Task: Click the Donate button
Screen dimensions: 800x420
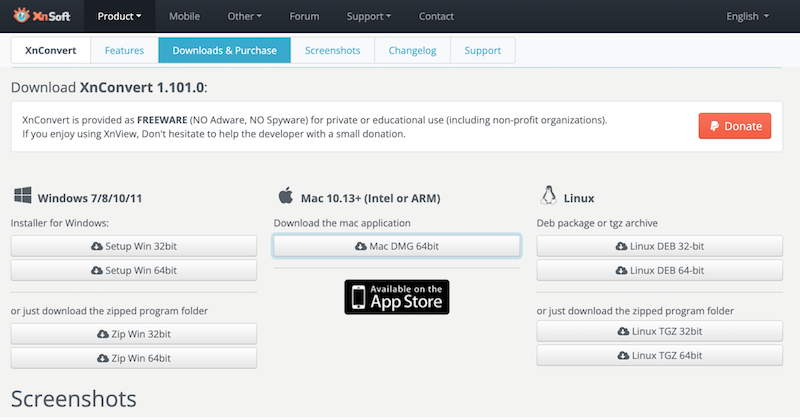Action: pyautogui.click(x=735, y=126)
